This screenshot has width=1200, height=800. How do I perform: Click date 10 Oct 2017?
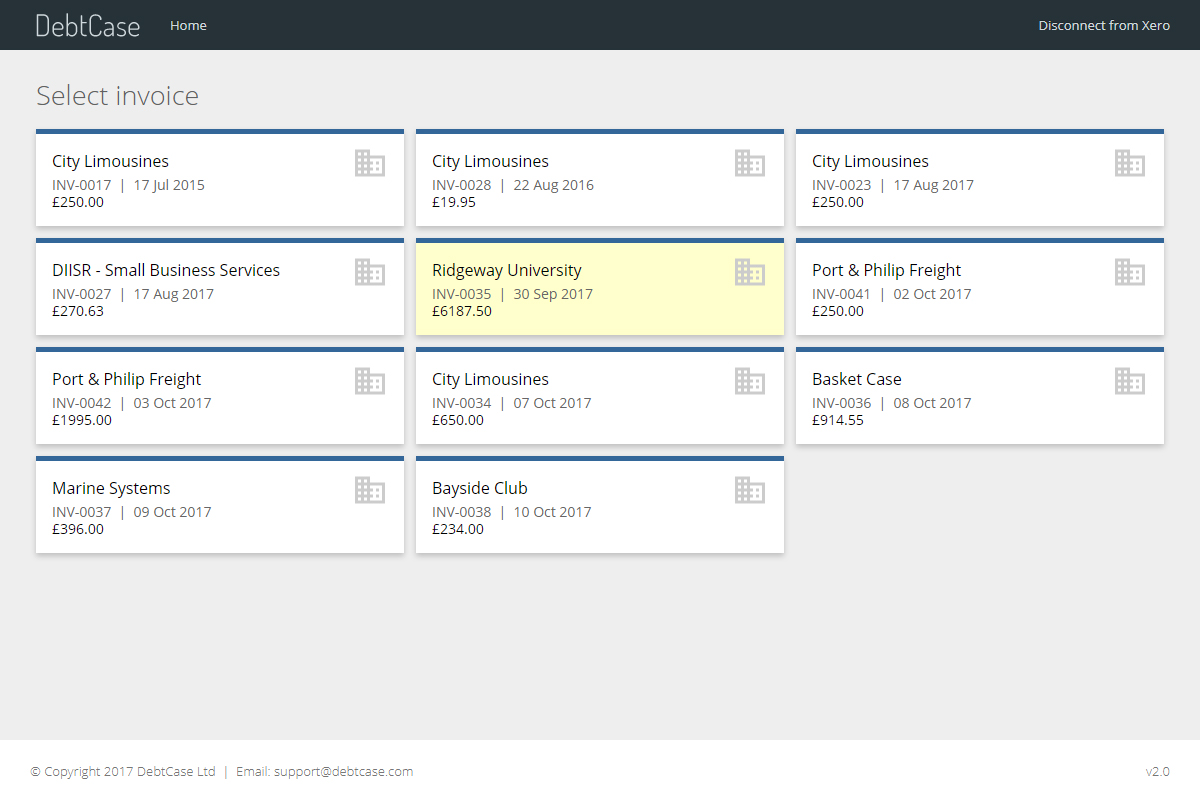(x=553, y=512)
